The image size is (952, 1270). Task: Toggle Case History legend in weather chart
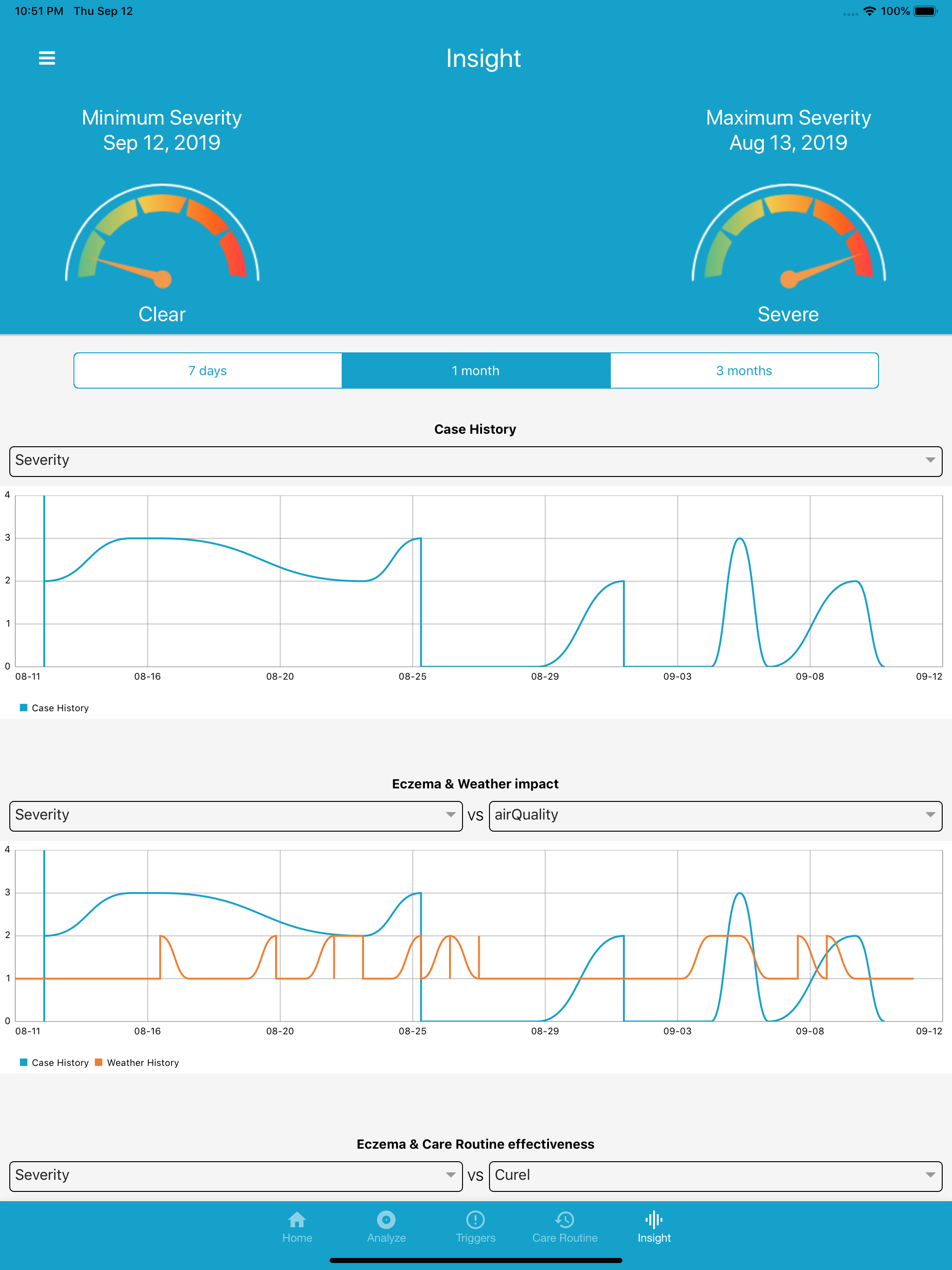pos(54,1063)
